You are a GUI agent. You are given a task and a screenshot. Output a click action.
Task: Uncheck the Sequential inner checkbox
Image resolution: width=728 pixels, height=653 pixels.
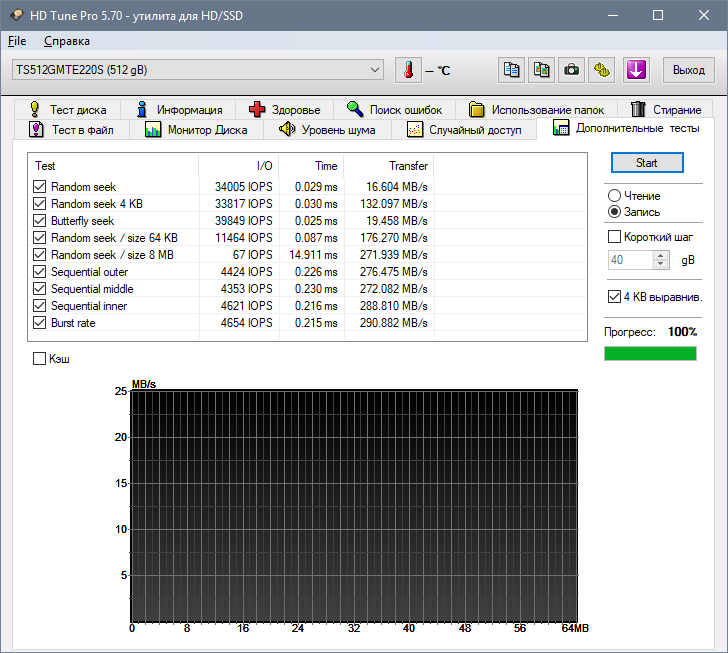tap(39, 306)
